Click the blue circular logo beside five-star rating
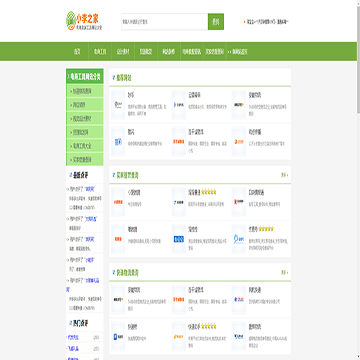Viewport: 360px width, 360px height. [239, 239]
